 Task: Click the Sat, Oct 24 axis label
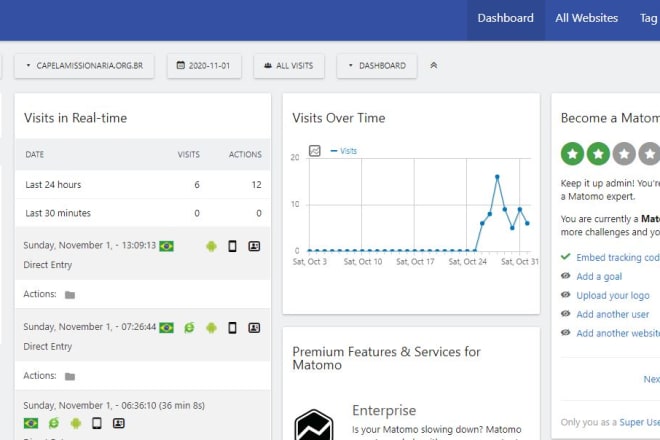(467, 261)
